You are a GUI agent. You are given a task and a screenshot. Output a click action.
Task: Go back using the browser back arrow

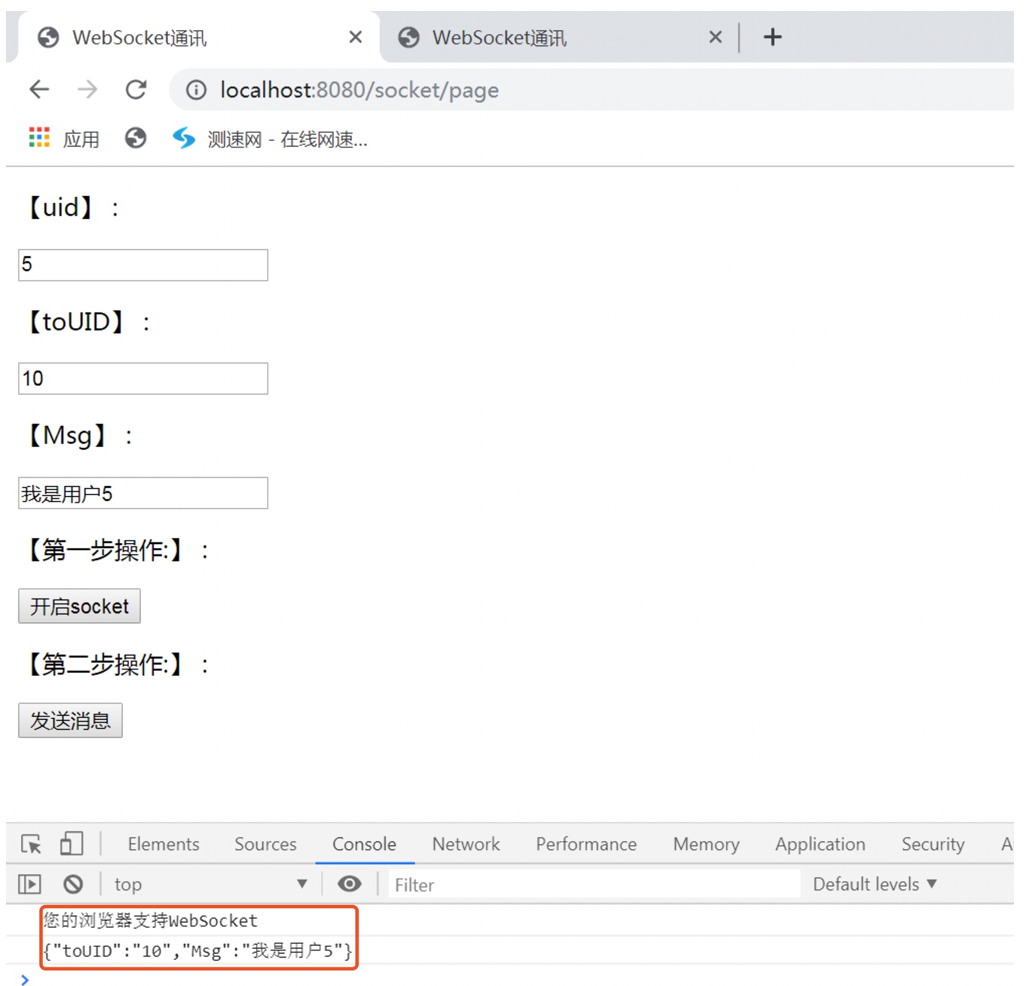point(40,89)
